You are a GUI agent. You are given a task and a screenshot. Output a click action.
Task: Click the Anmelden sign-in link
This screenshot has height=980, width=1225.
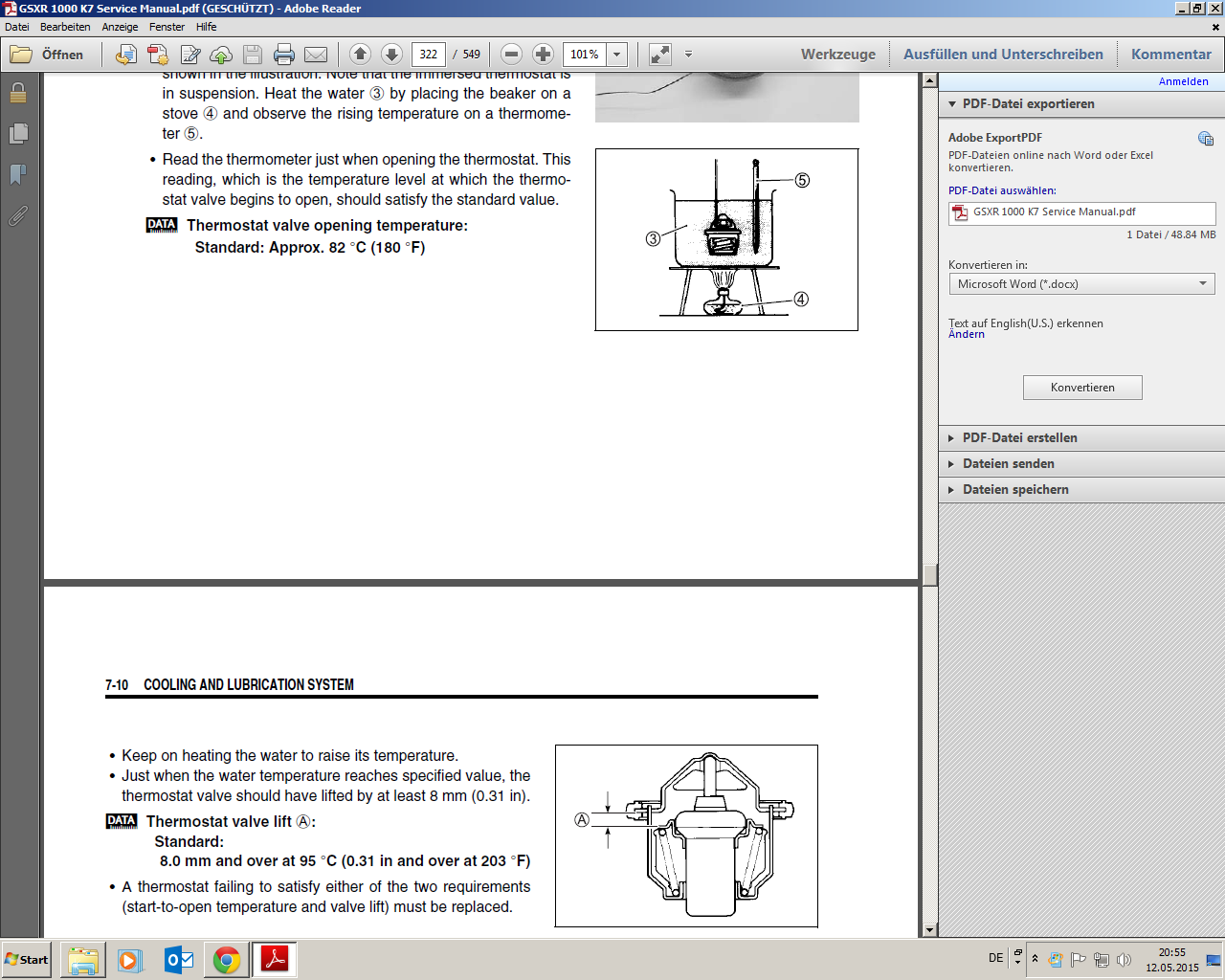1184,81
